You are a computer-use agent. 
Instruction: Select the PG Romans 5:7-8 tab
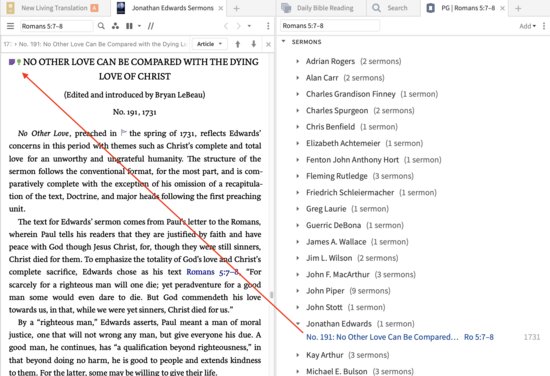point(468,8)
